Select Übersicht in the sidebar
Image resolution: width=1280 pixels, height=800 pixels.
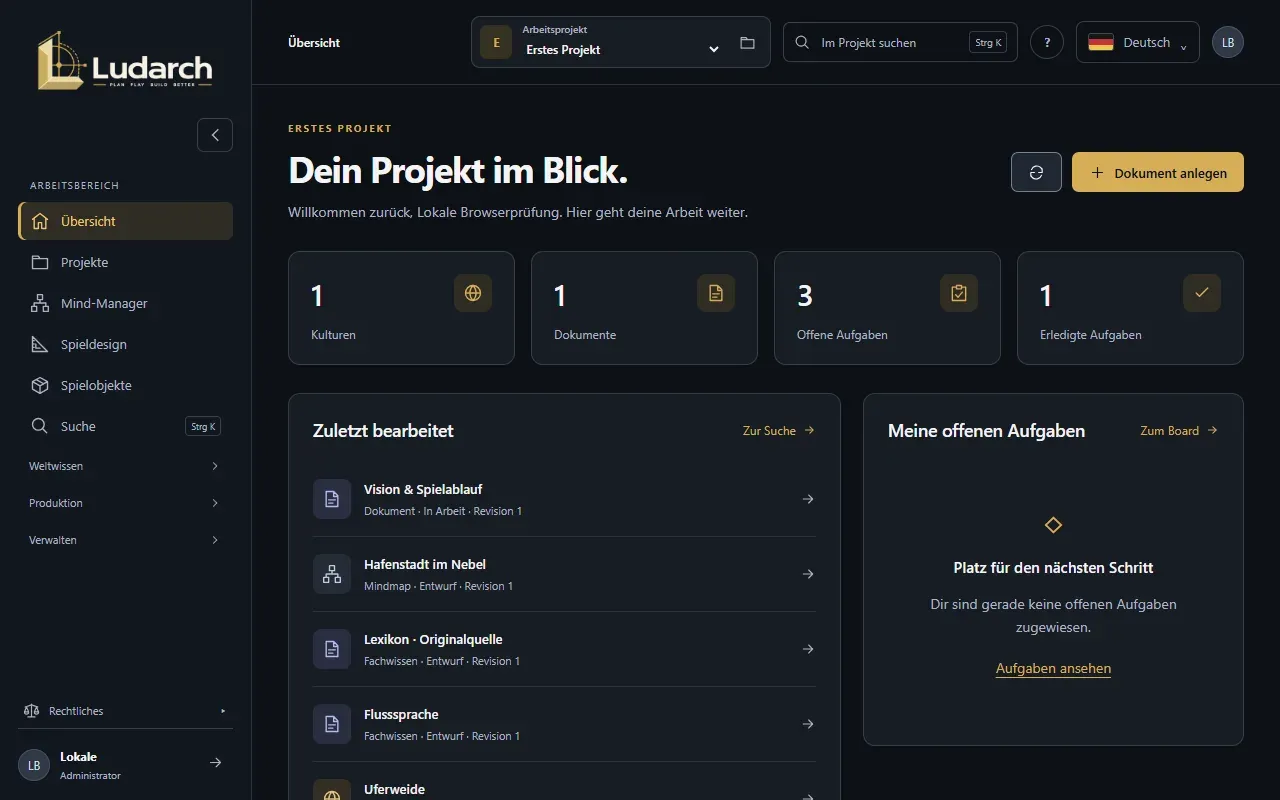pyautogui.click(x=125, y=221)
